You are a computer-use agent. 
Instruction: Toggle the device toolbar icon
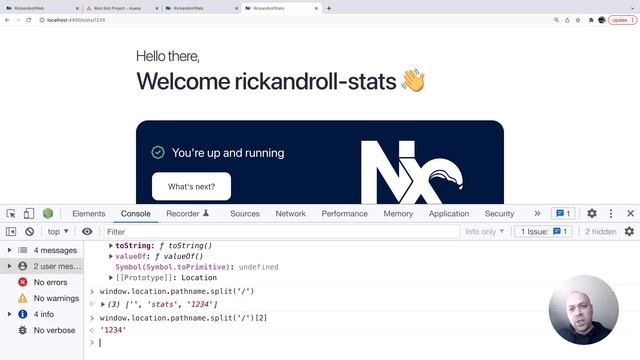tap(29, 213)
